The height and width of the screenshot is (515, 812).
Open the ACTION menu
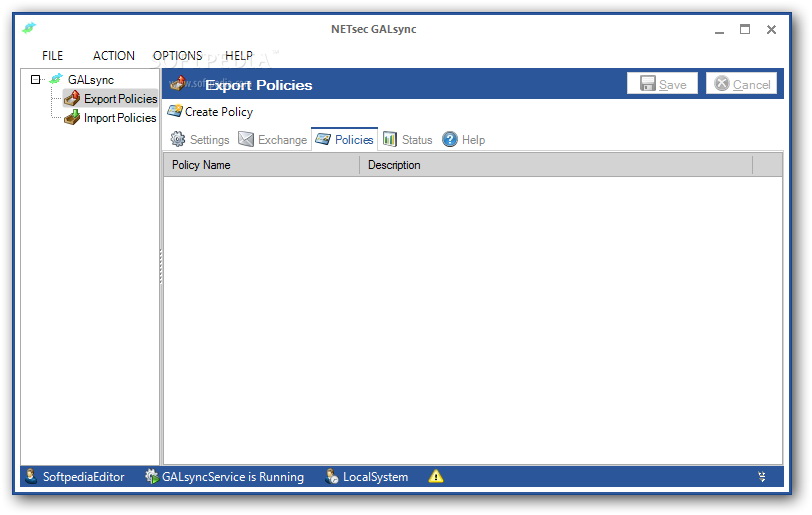click(x=113, y=55)
